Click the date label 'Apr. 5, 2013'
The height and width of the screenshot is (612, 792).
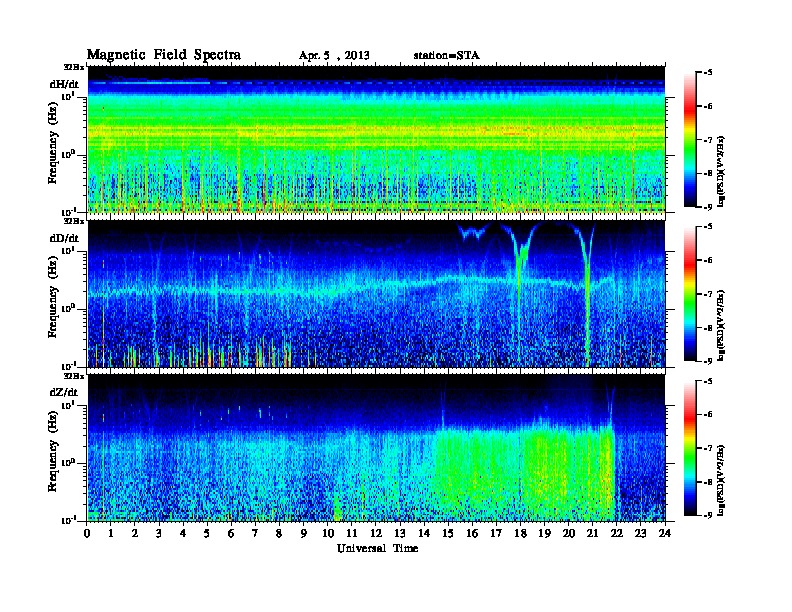[334, 56]
